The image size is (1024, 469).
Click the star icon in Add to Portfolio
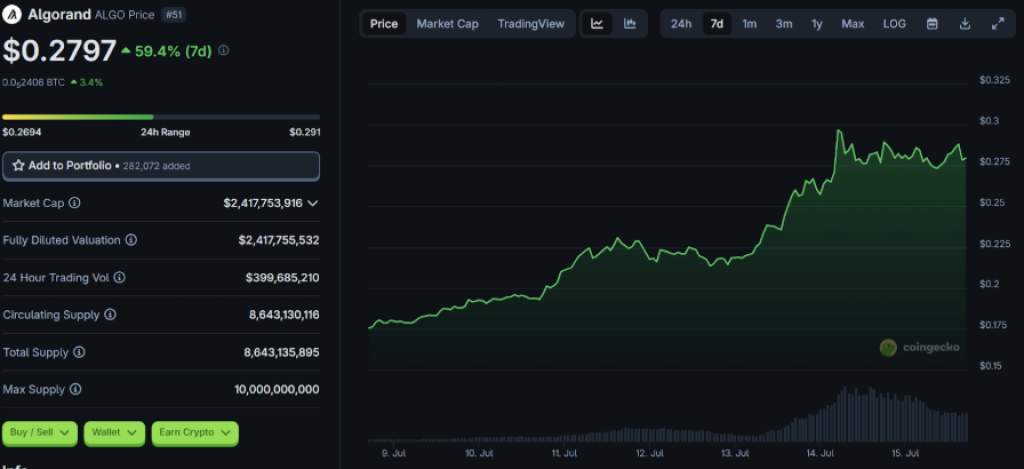coord(18,166)
